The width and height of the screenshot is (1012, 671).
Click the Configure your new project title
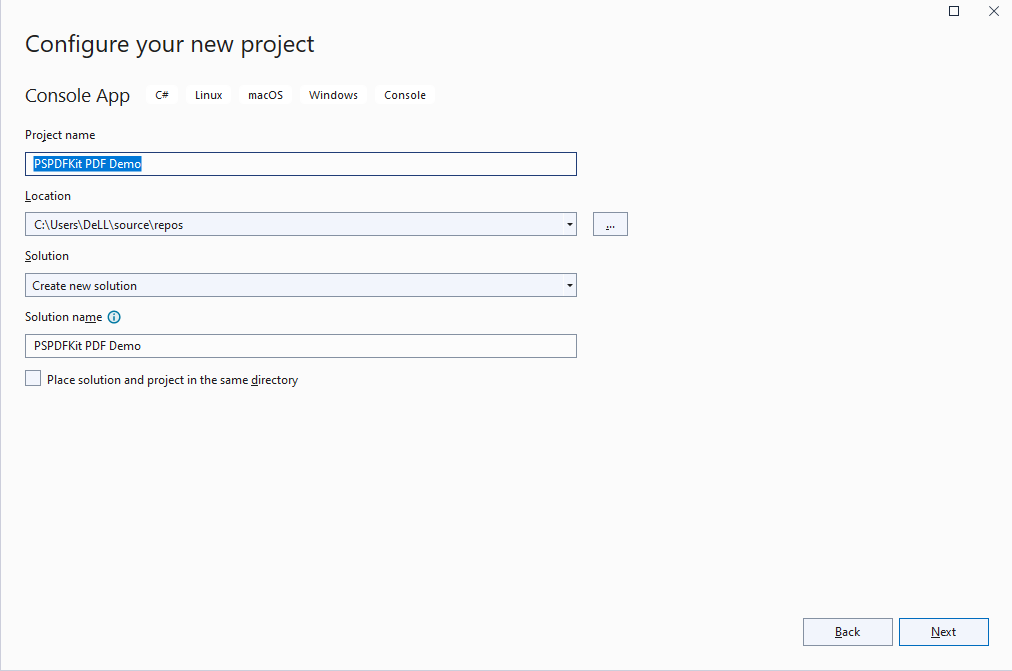tap(169, 44)
